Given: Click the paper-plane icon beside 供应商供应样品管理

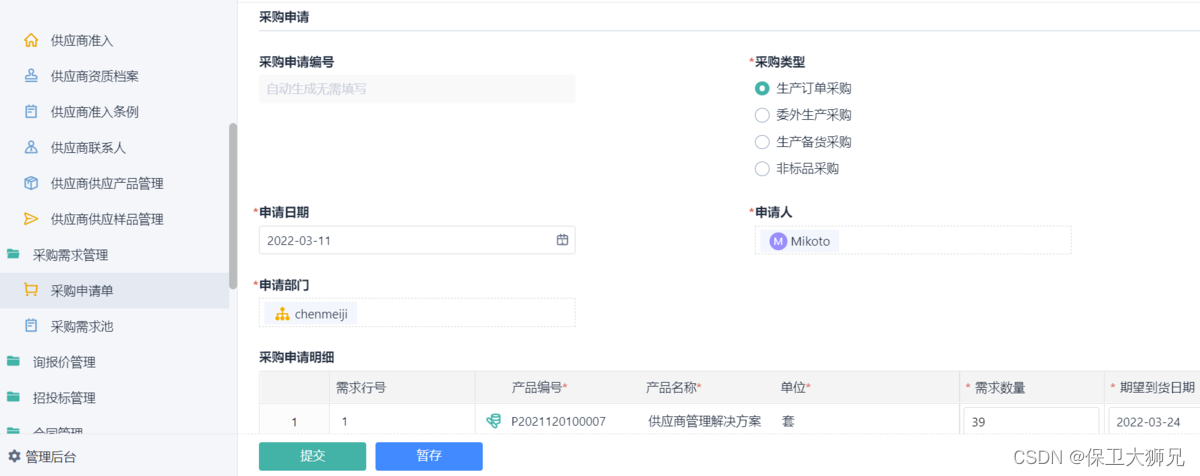Looking at the screenshot, I should pos(31,219).
